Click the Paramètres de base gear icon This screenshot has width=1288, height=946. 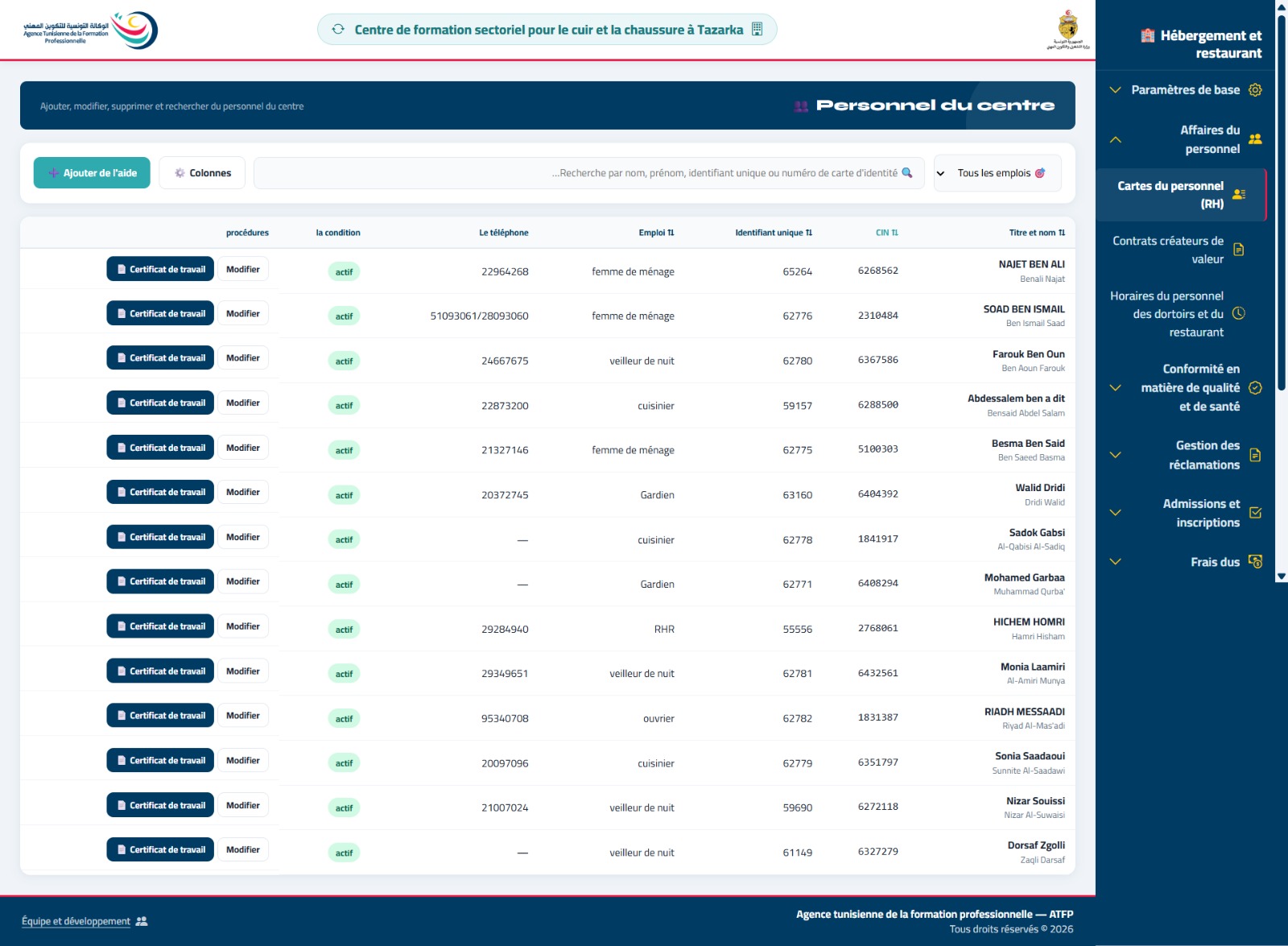(x=1255, y=89)
